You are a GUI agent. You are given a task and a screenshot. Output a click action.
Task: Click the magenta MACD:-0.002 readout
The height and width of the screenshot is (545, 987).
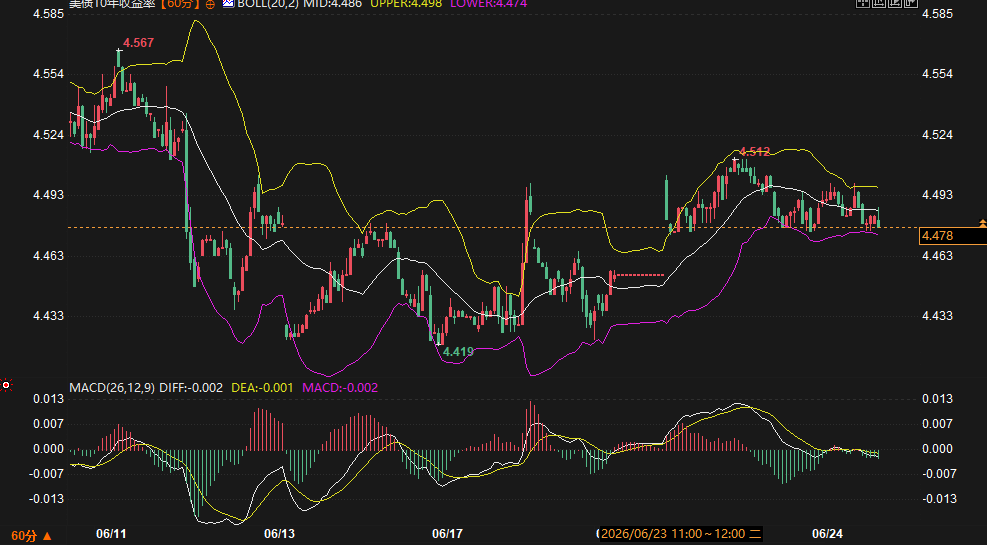click(340, 388)
